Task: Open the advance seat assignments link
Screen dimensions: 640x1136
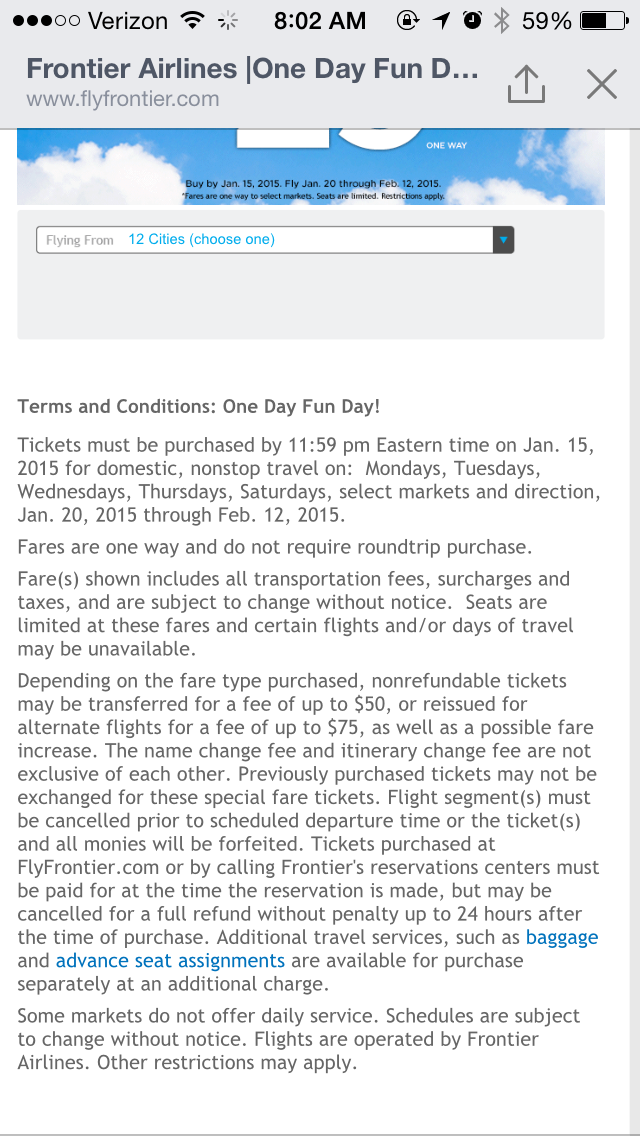Action: point(170,961)
